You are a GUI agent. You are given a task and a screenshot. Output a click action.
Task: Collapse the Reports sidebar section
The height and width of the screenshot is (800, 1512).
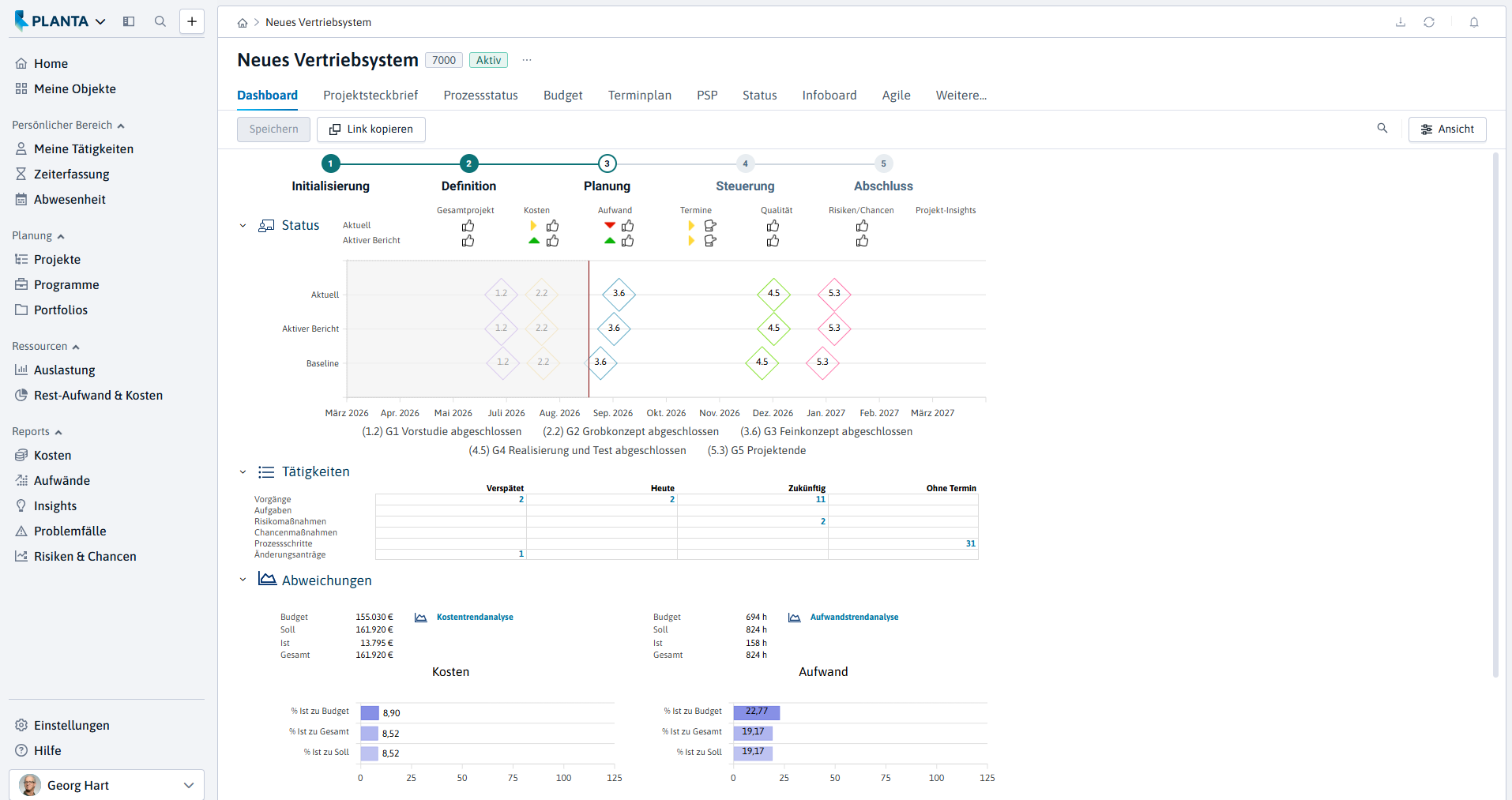coord(58,432)
